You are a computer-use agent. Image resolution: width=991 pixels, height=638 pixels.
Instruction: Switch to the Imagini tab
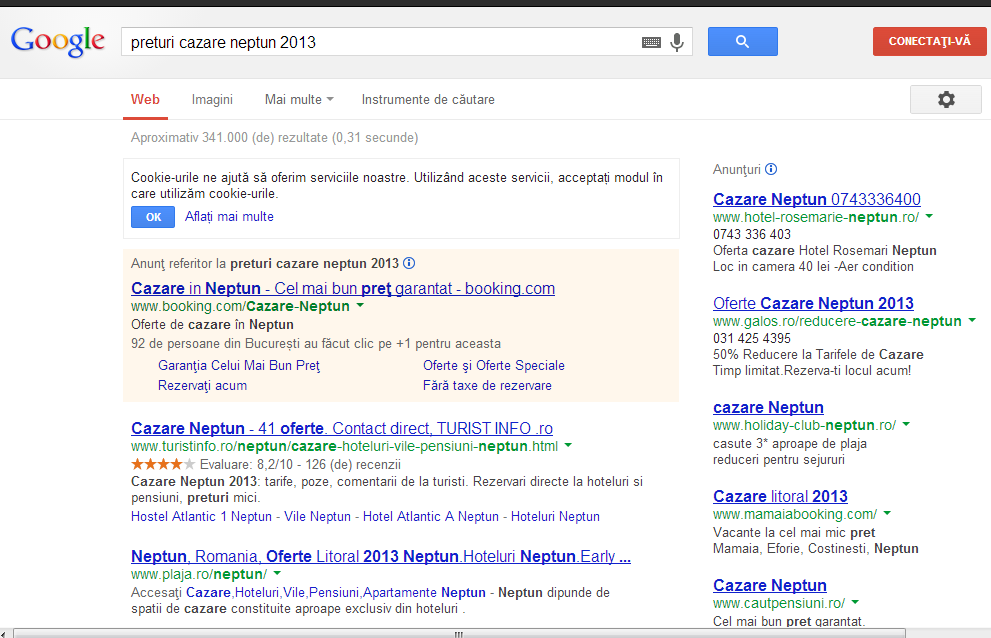coord(212,99)
